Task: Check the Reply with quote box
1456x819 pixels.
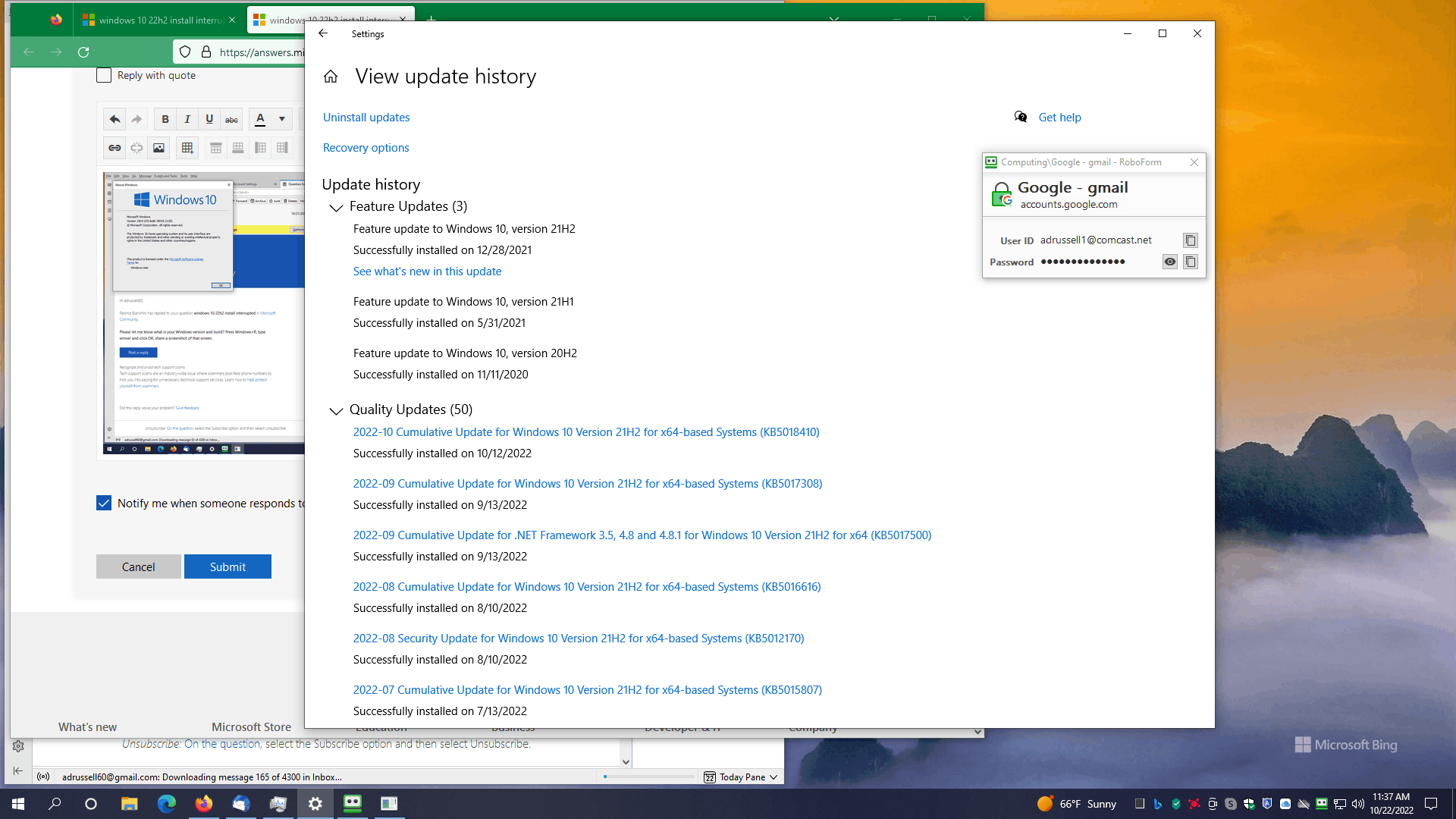Action: (104, 75)
